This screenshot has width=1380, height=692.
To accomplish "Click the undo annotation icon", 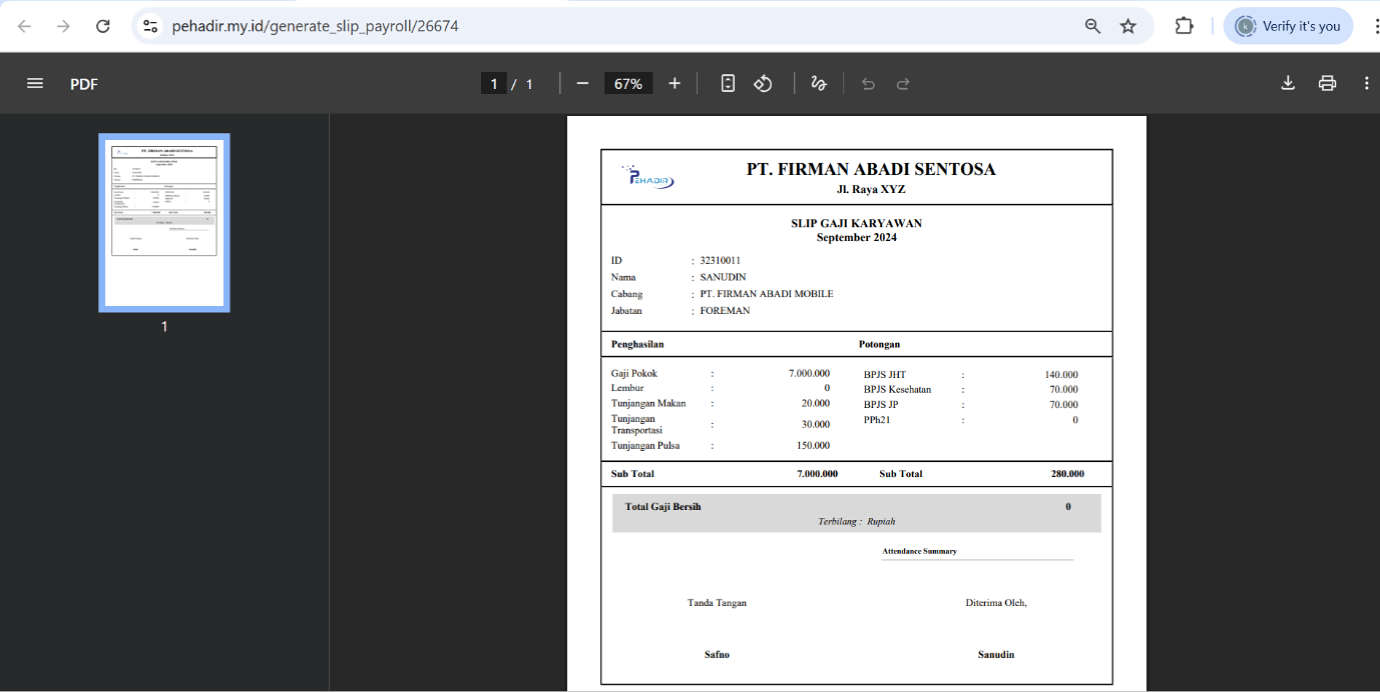I will (x=868, y=83).
